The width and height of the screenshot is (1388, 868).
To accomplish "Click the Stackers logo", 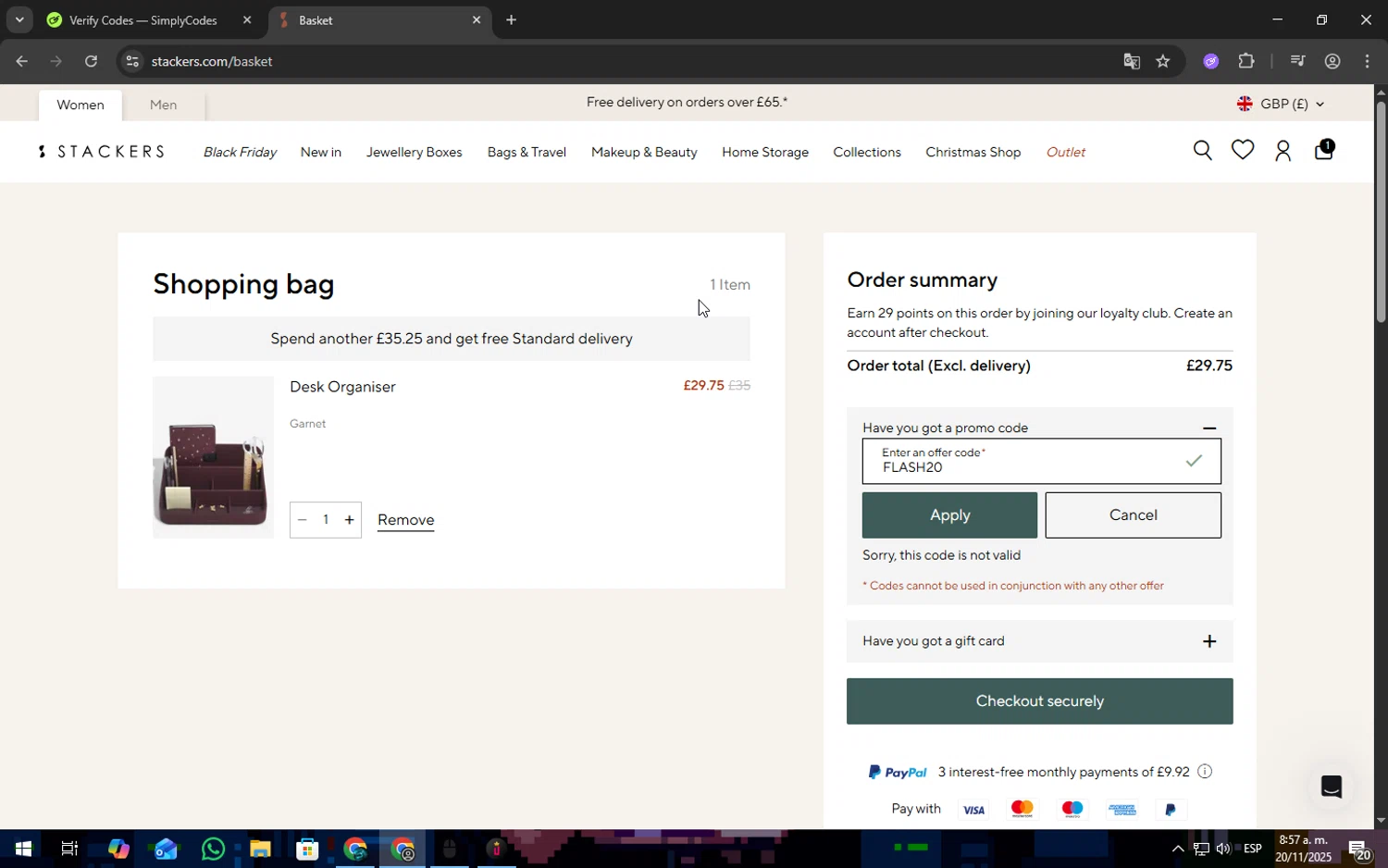I will (x=102, y=152).
